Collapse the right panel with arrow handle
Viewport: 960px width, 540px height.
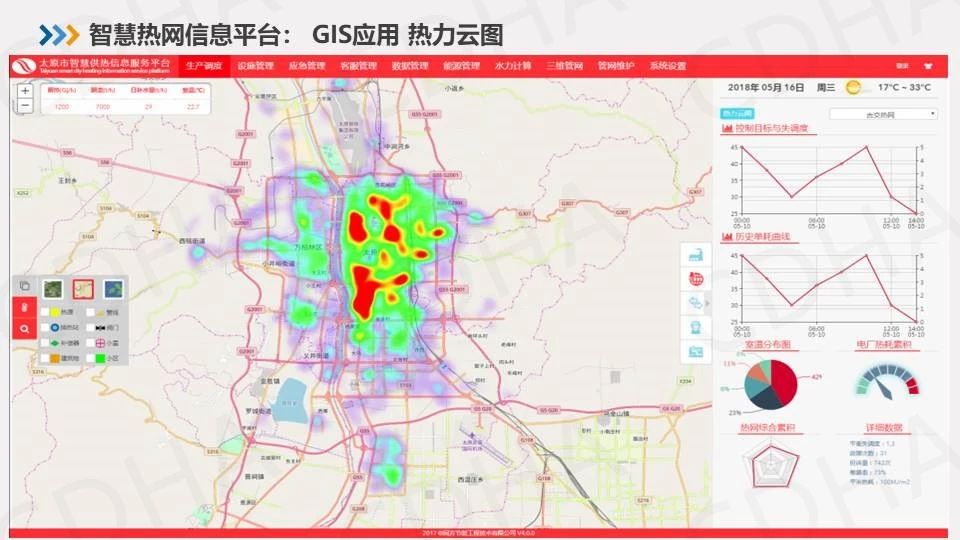(708, 302)
